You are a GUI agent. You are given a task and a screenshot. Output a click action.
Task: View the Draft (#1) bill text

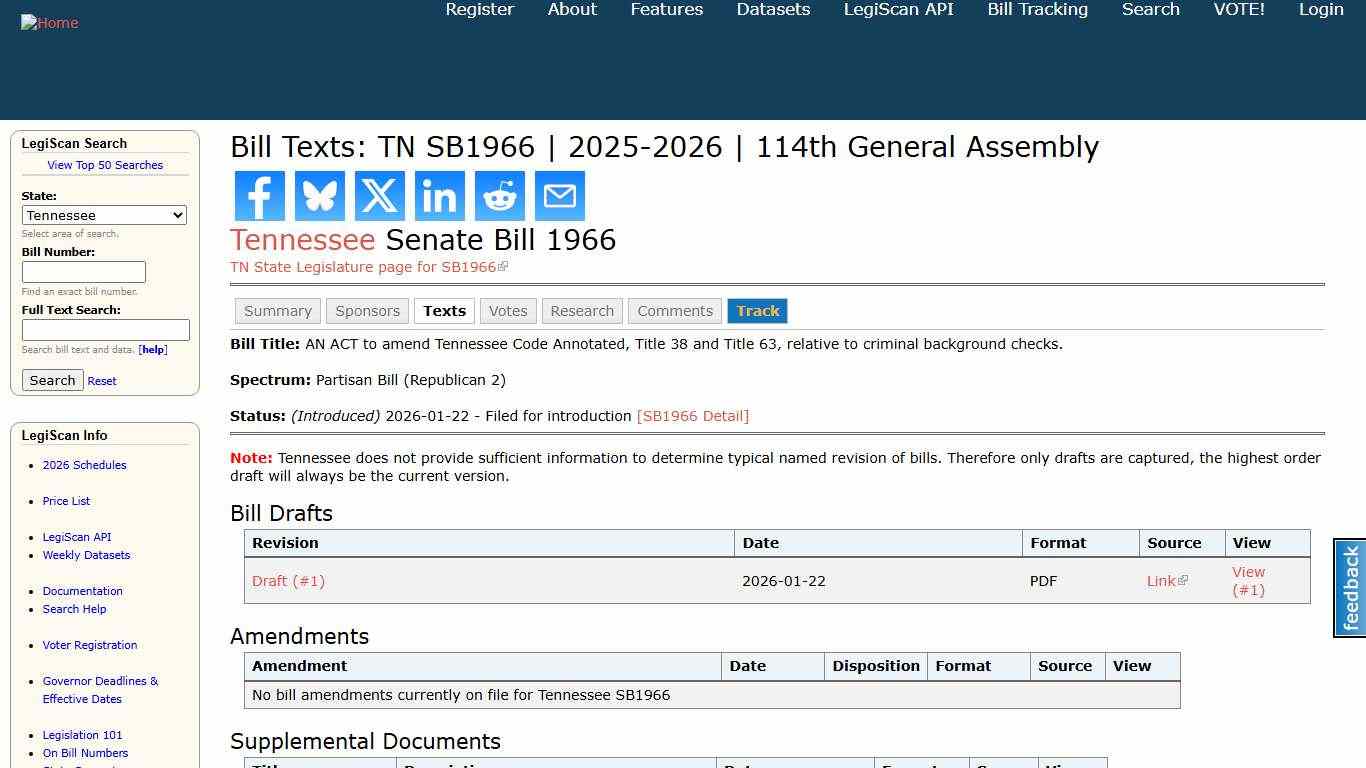pos(1248,581)
